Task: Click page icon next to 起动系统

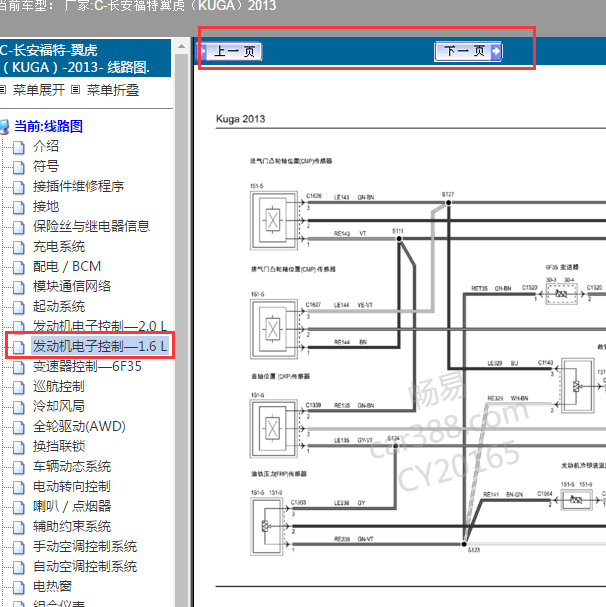Action: click(x=18, y=308)
